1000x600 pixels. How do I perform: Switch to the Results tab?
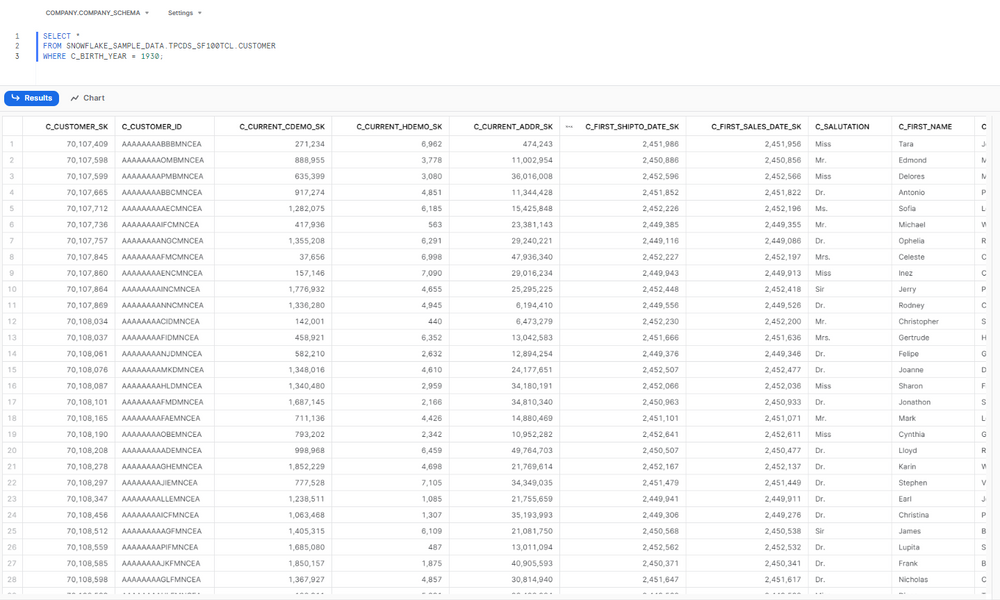click(x=32, y=98)
